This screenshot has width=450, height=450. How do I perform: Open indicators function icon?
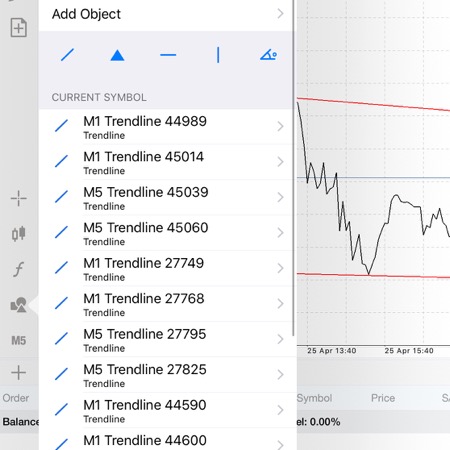tap(19, 269)
